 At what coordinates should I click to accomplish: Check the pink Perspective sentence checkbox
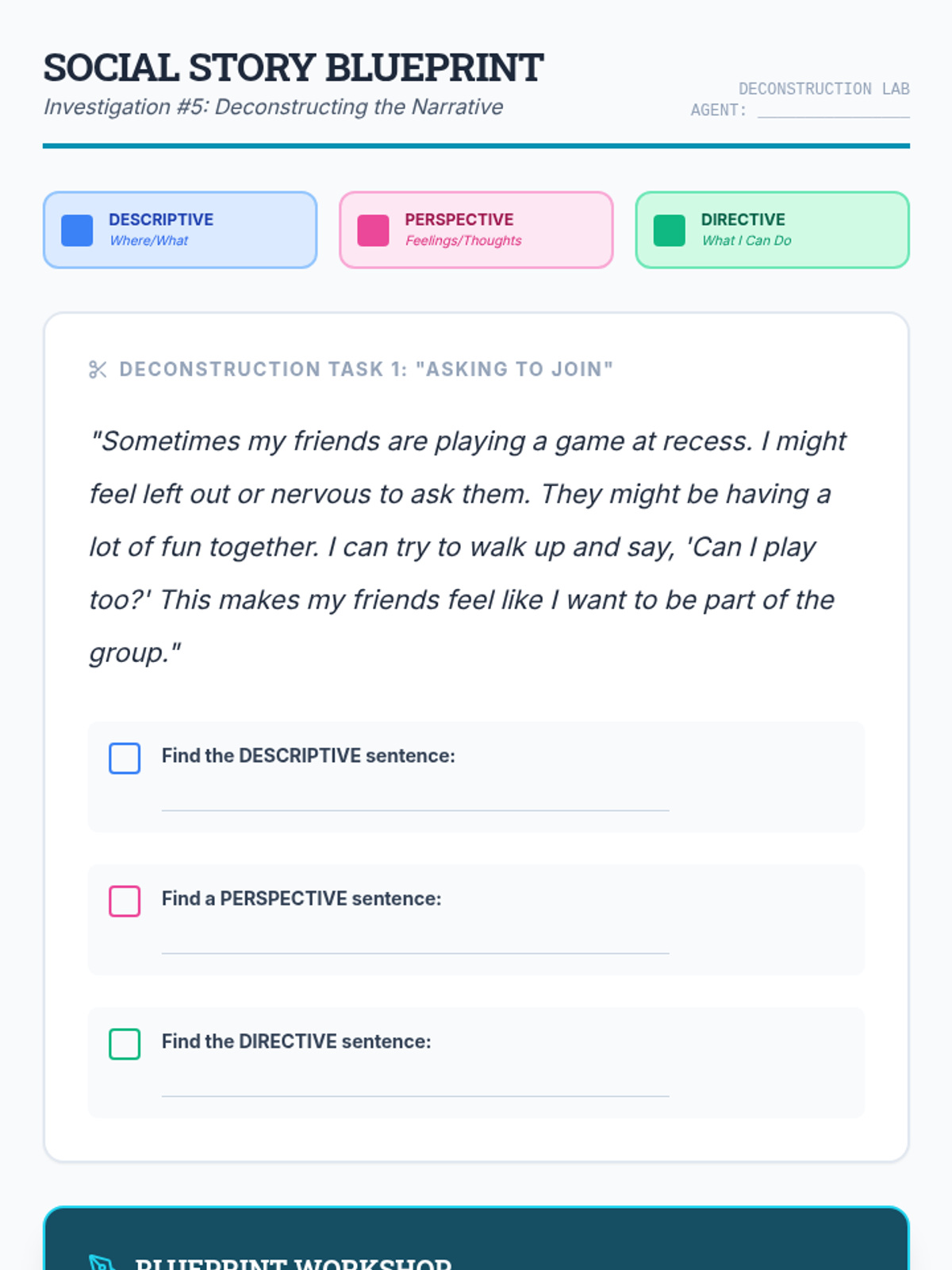coord(125,901)
